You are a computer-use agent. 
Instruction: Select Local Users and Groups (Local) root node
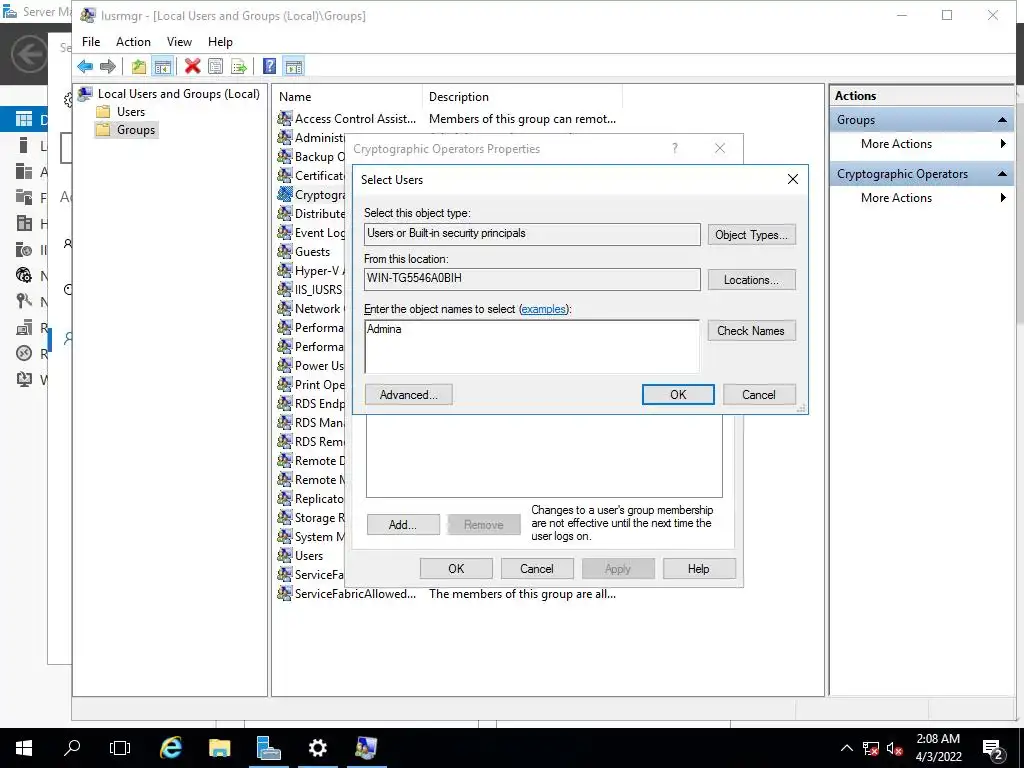(169, 94)
